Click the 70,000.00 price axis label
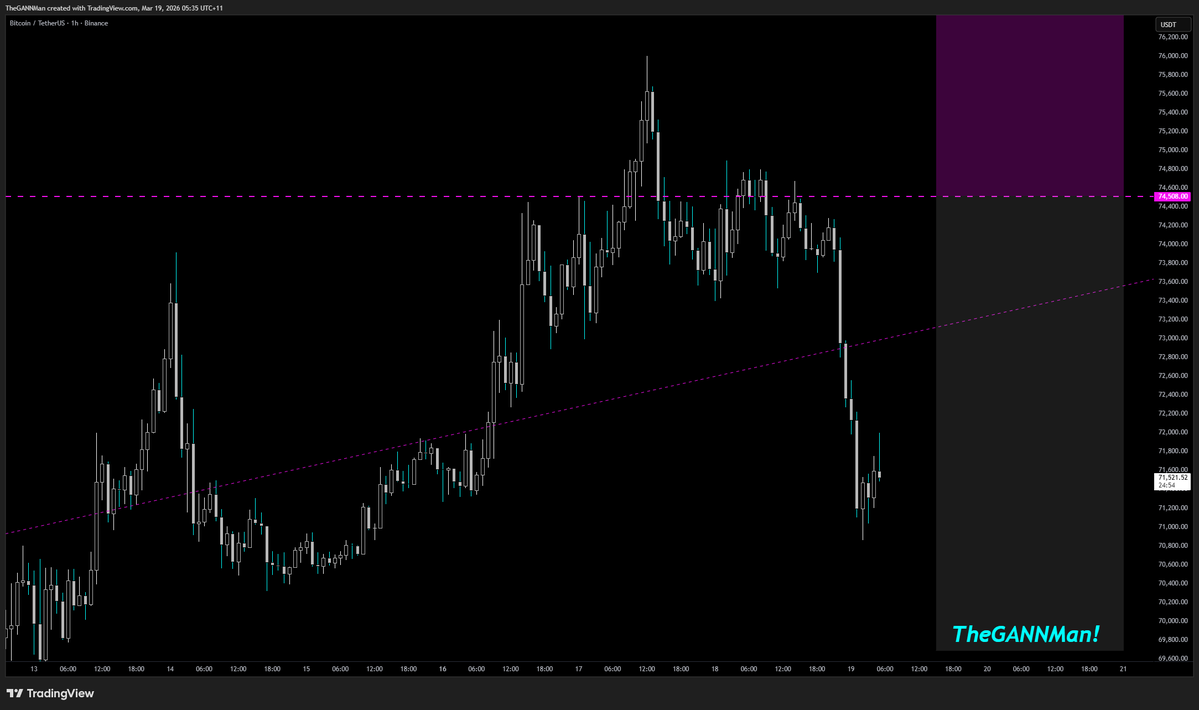The height and width of the screenshot is (710, 1199). 1173,621
